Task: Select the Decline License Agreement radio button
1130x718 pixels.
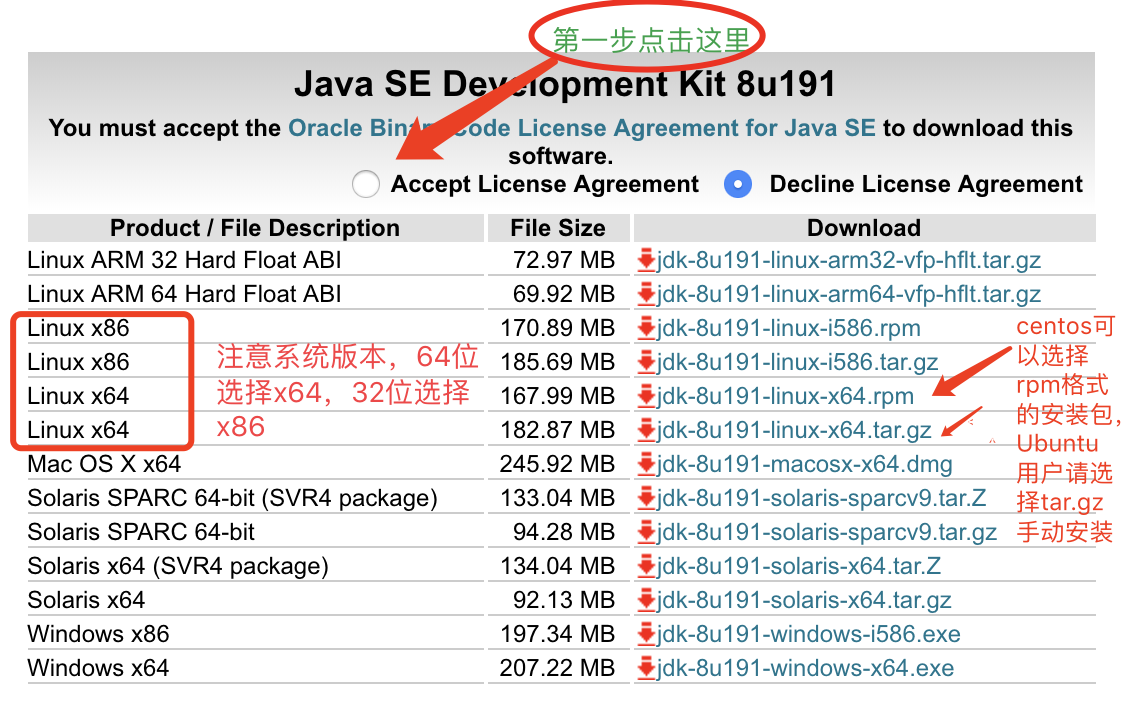Action: pos(738,184)
